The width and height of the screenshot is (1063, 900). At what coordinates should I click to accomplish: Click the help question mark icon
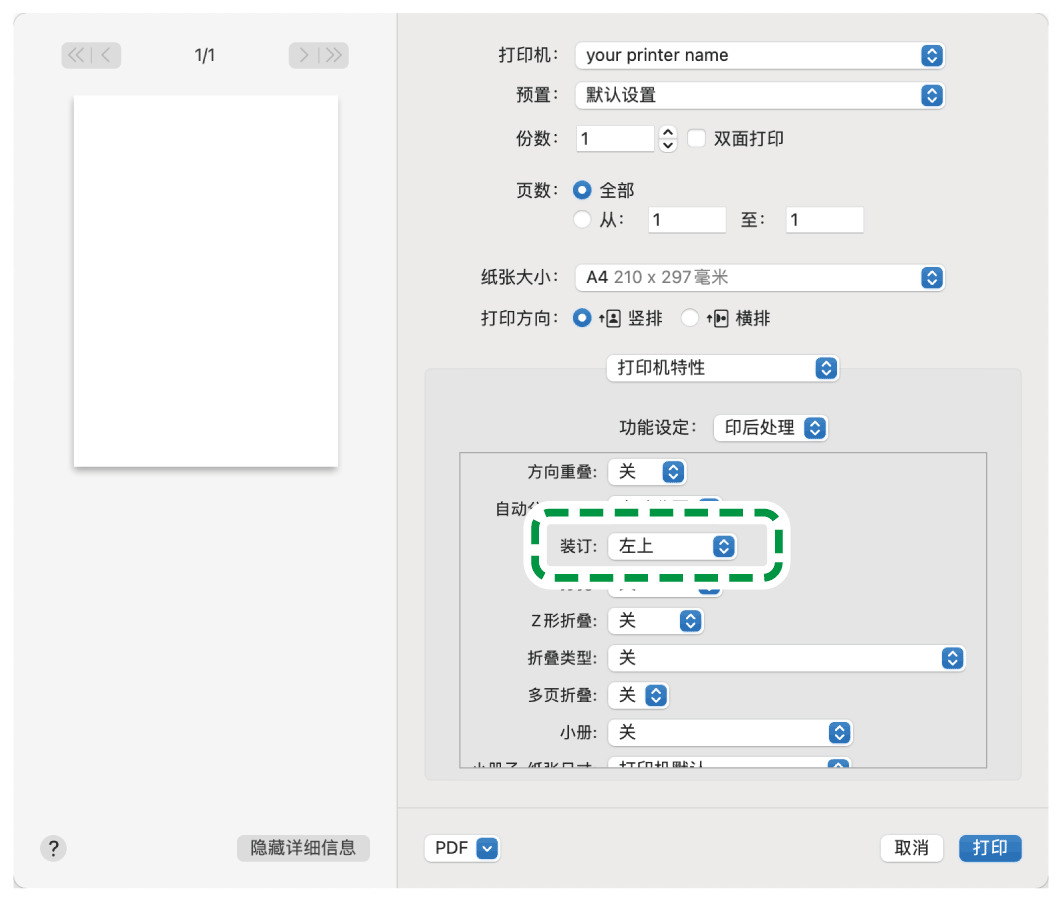tap(53, 848)
